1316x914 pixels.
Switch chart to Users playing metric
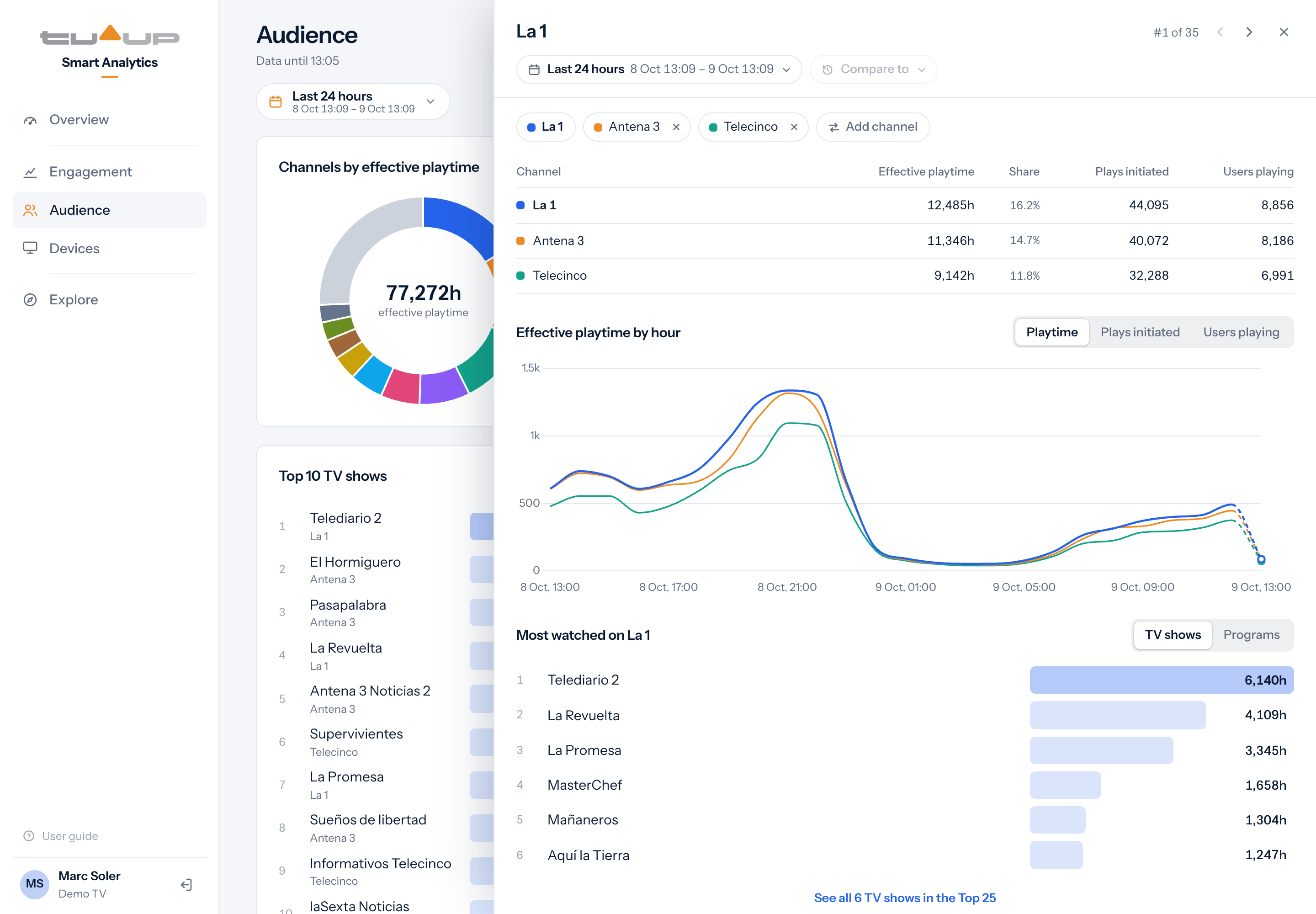(x=1241, y=332)
